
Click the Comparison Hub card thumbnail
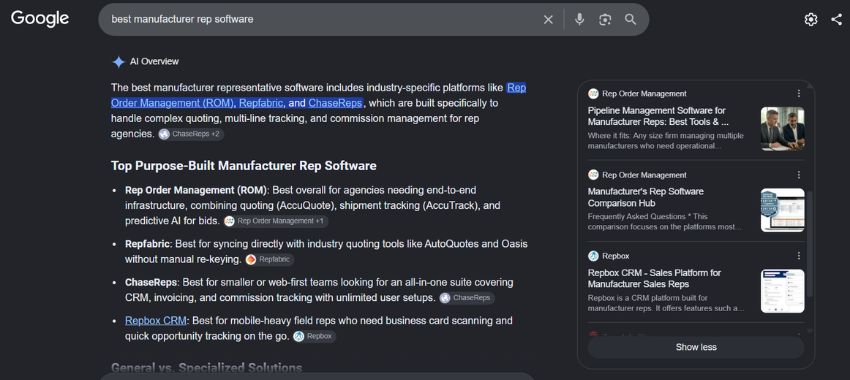[x=782, y=210]
